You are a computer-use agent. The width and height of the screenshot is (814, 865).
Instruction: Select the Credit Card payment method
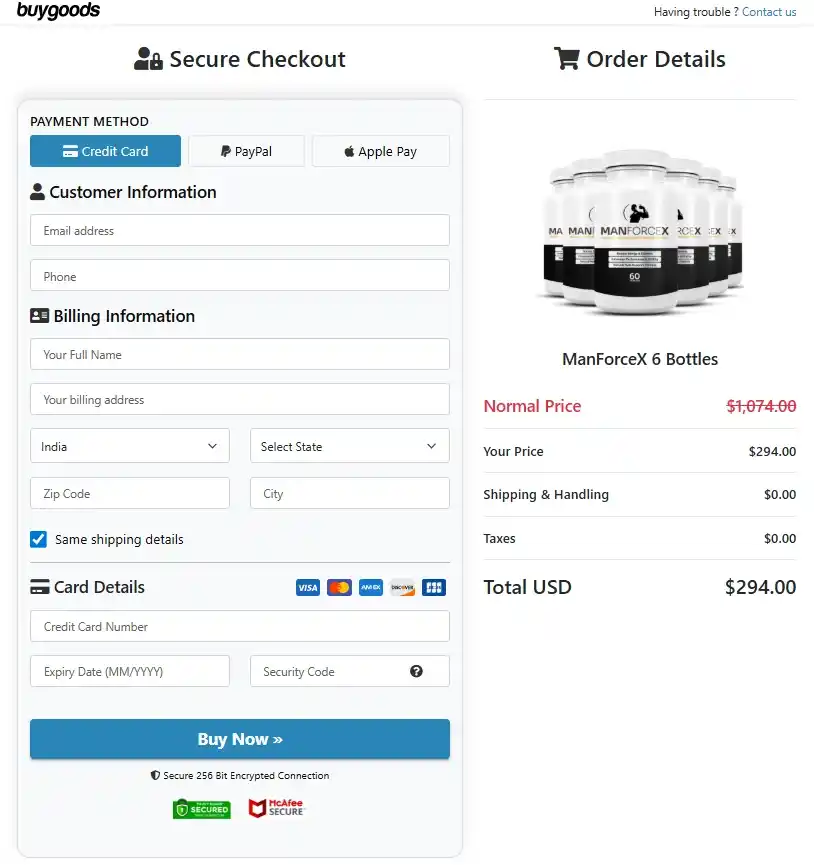pyautogui.click(x=105, y=150)
